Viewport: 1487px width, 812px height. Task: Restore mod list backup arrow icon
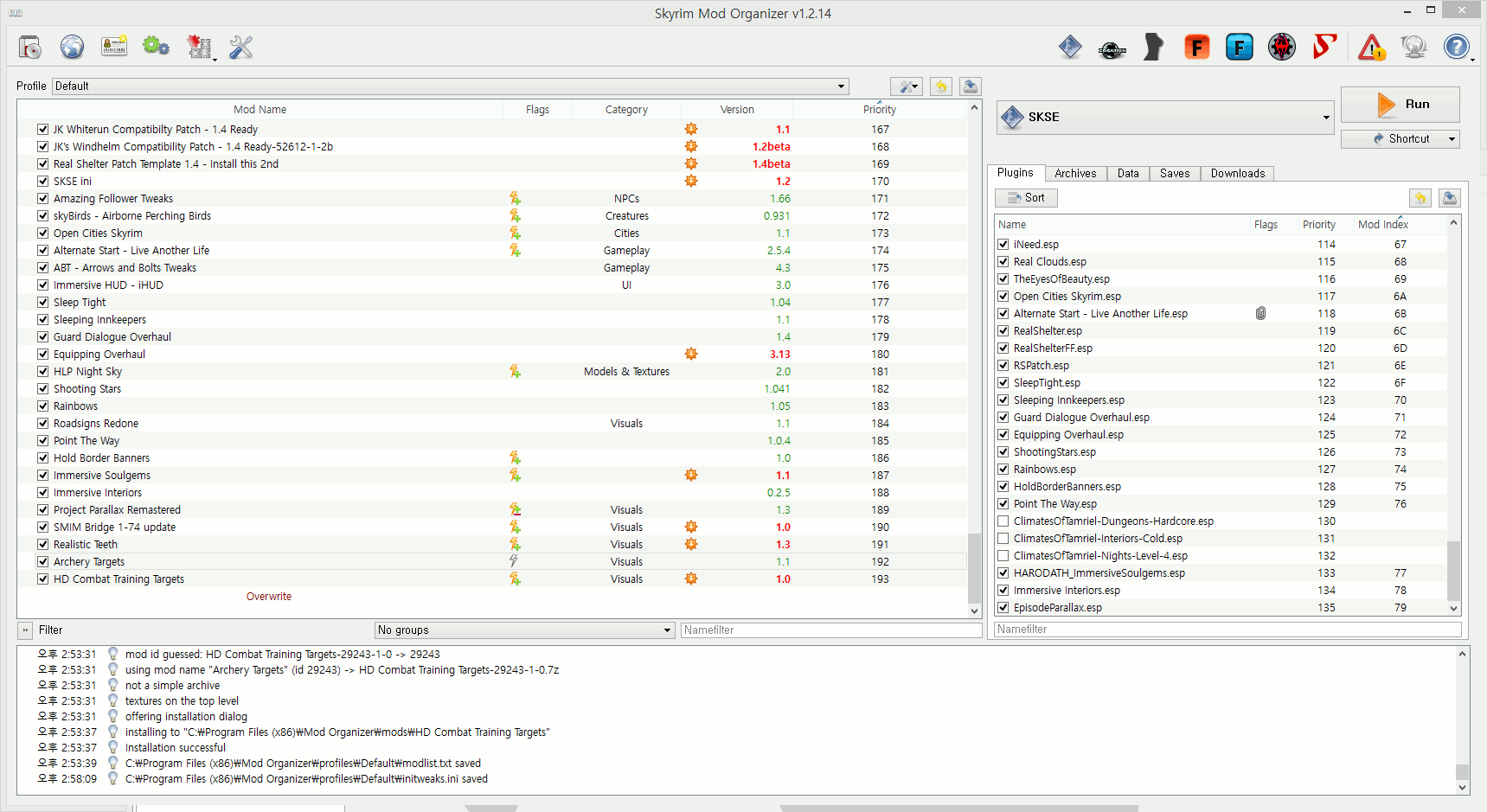[x=941, y=86]
